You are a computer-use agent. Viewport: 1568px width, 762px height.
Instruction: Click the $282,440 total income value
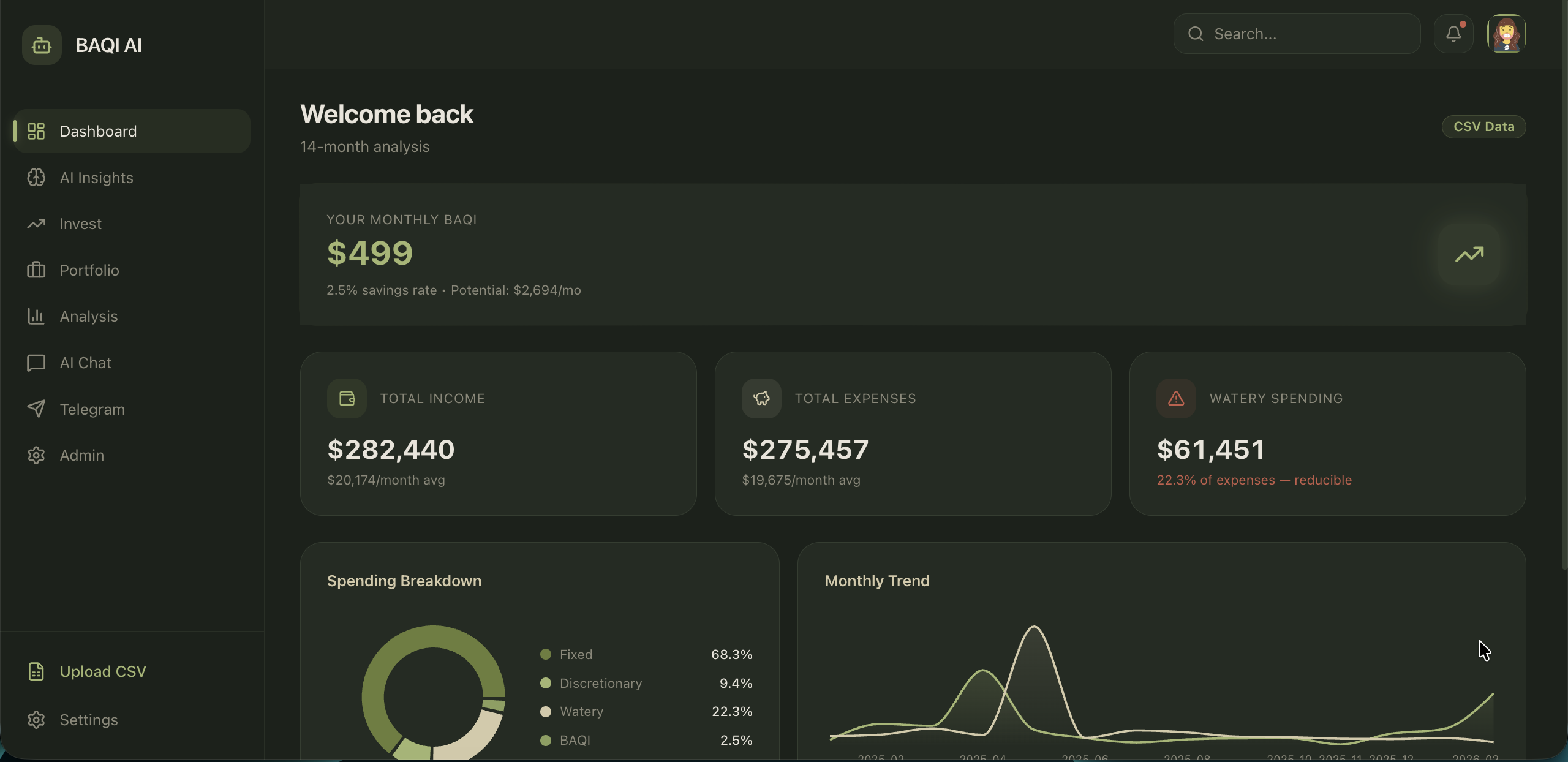[391, 450]
